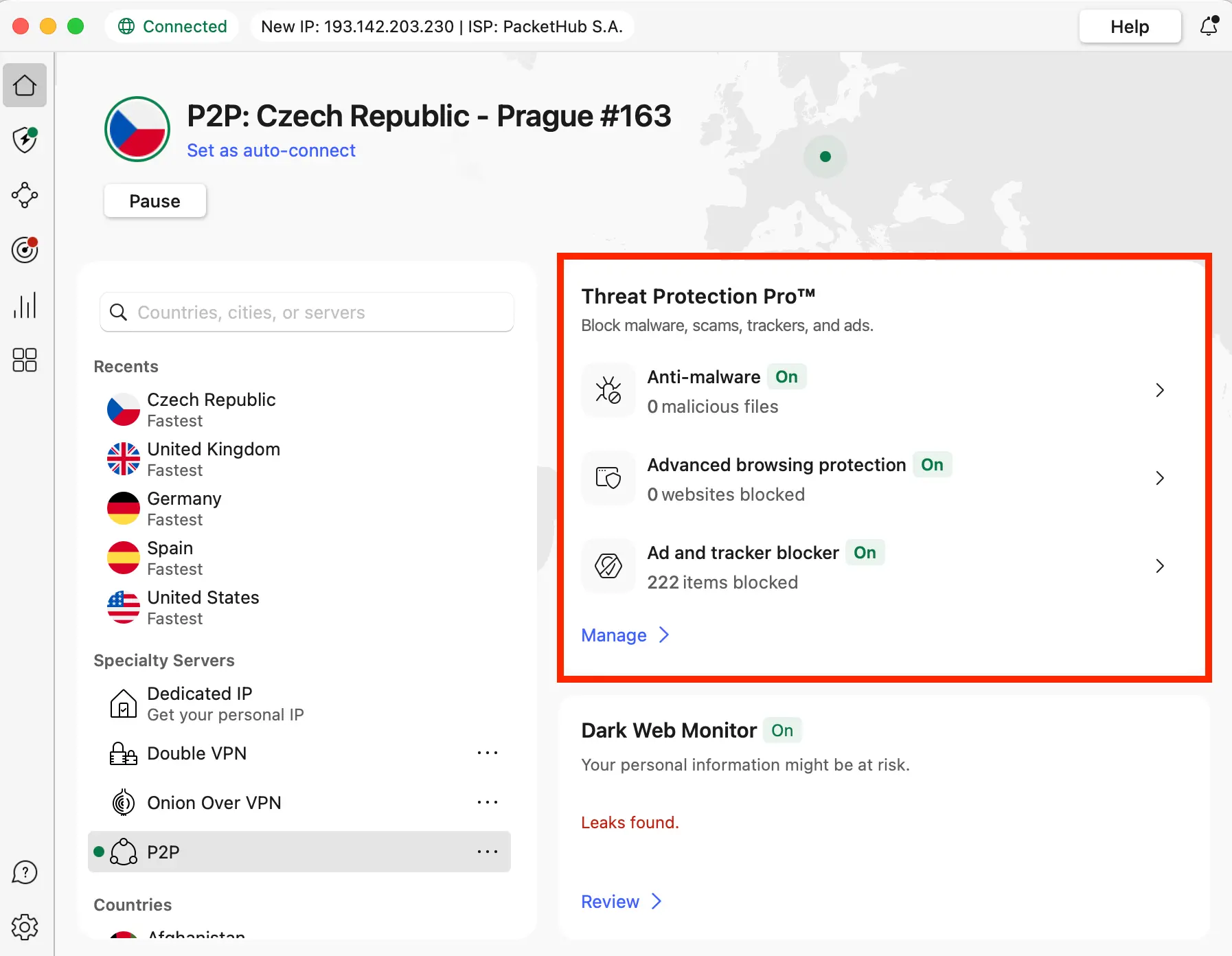View statistics using the bar chart icon
Screen dimensions: 1232x956
pos(25,305)
